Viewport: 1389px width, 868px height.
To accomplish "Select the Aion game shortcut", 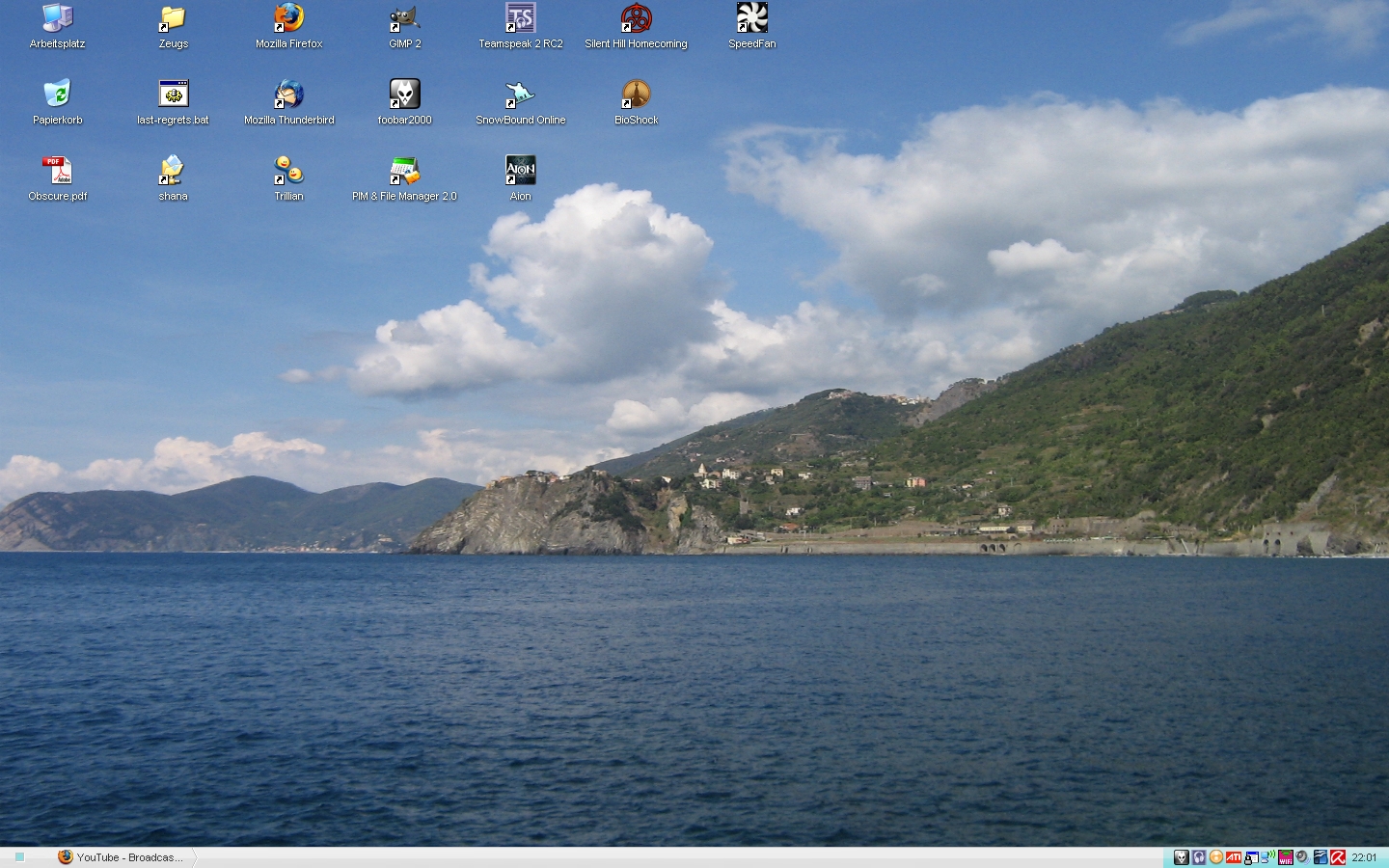I will (520, 171).
